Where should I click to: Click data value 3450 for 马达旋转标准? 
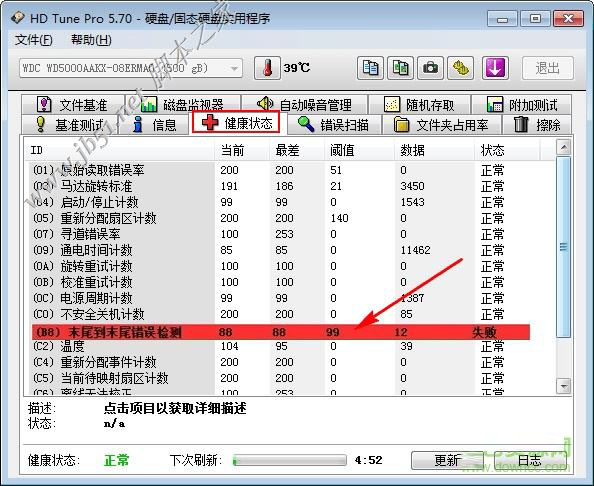click(x=412, y=186)
